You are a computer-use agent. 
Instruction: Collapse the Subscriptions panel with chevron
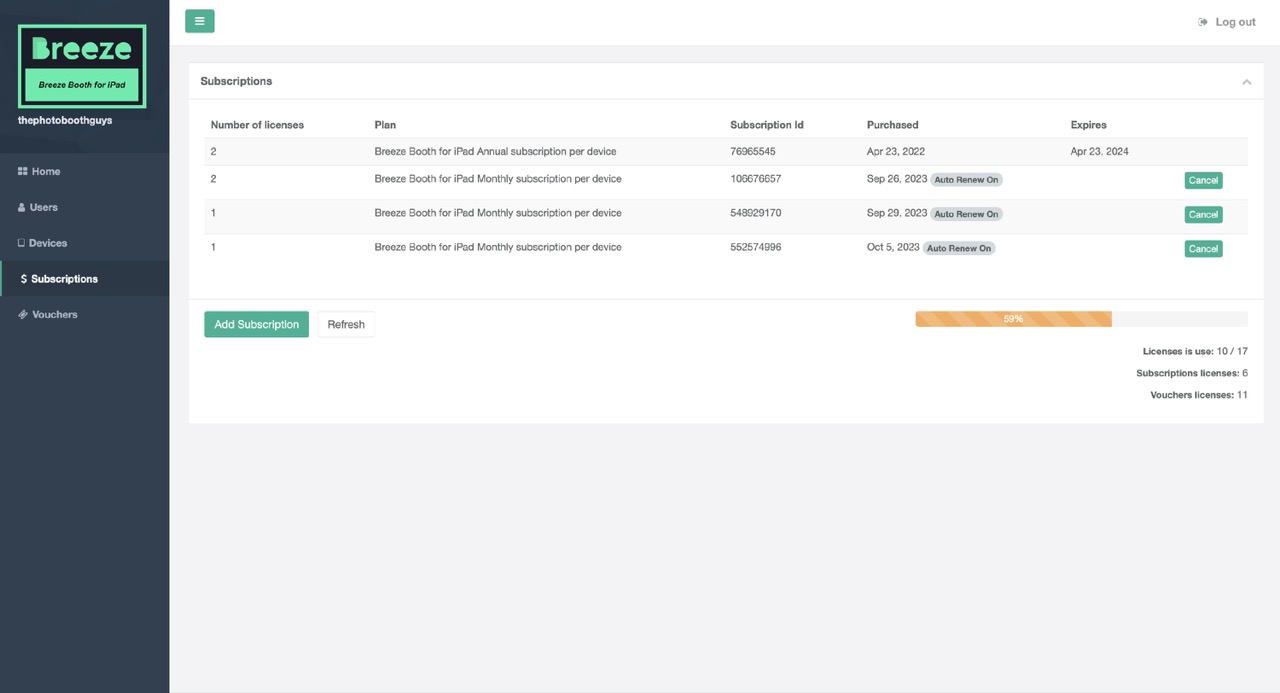click(x=1246, y=82)
